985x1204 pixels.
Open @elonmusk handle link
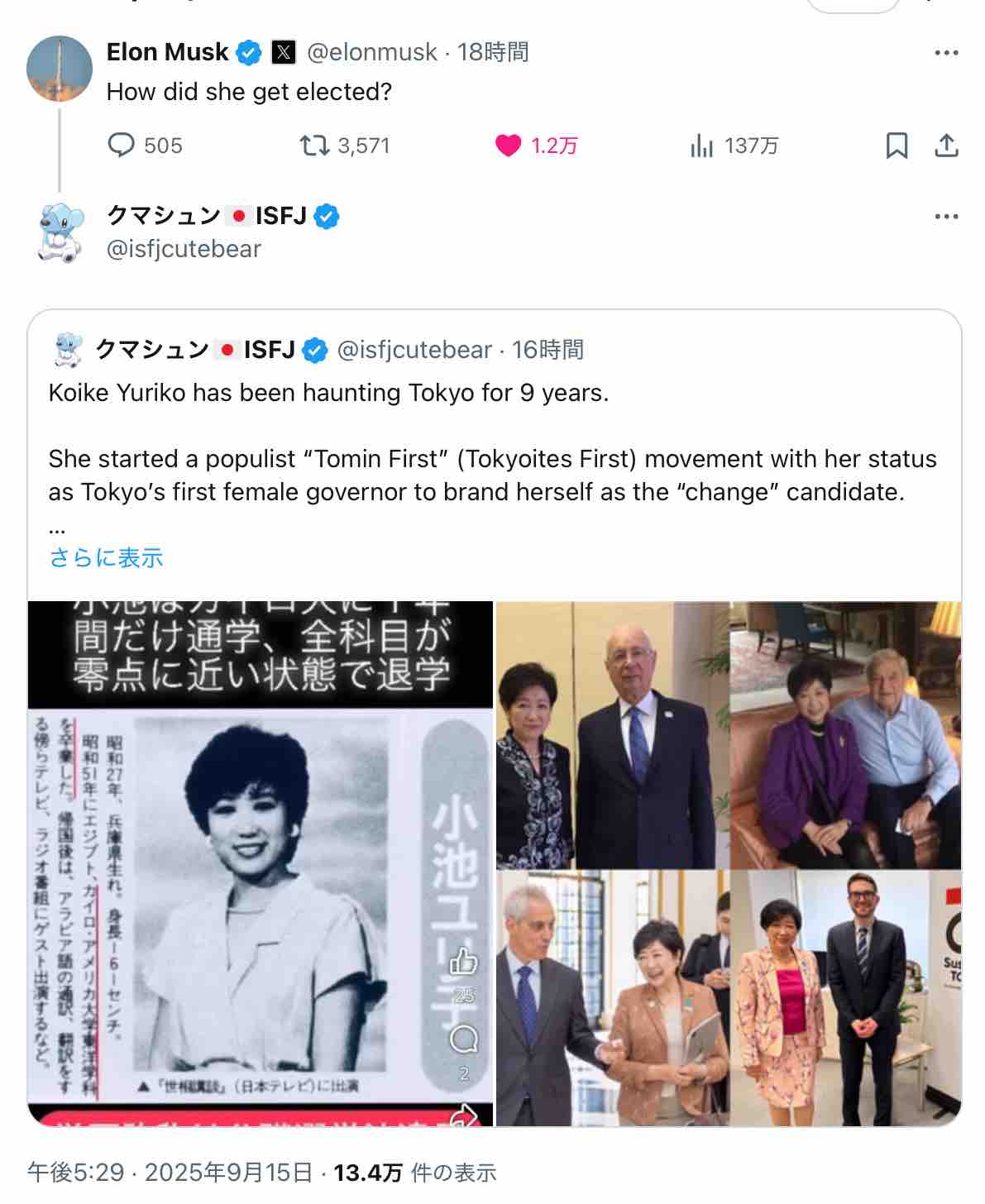click(x=372, y=52)
